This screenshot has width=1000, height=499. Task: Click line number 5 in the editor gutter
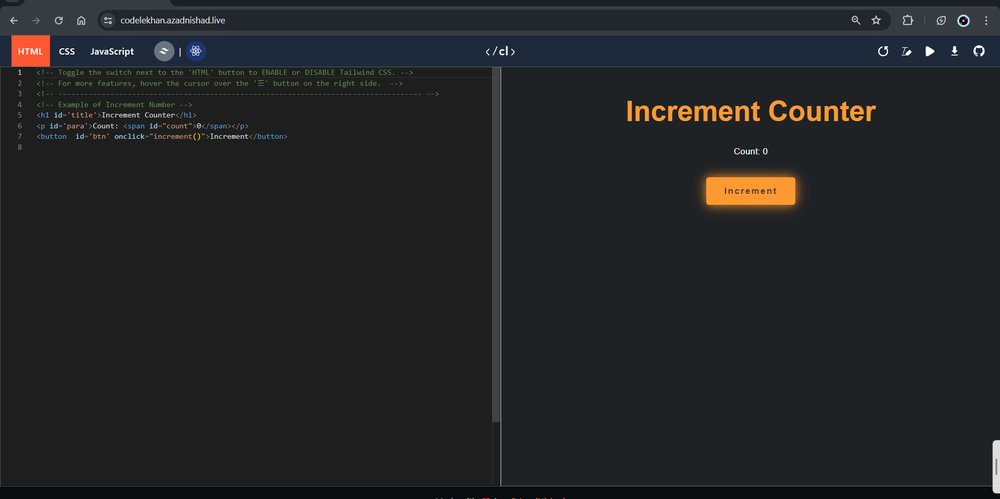(x=20, y=115)
